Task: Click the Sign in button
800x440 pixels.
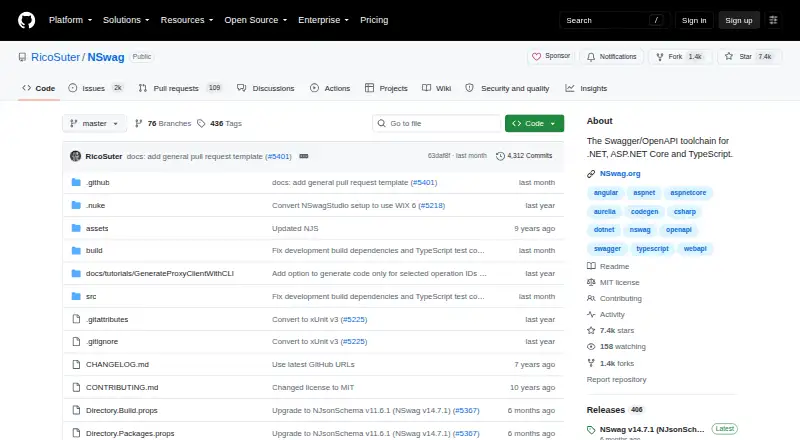Action: (694, 20)
